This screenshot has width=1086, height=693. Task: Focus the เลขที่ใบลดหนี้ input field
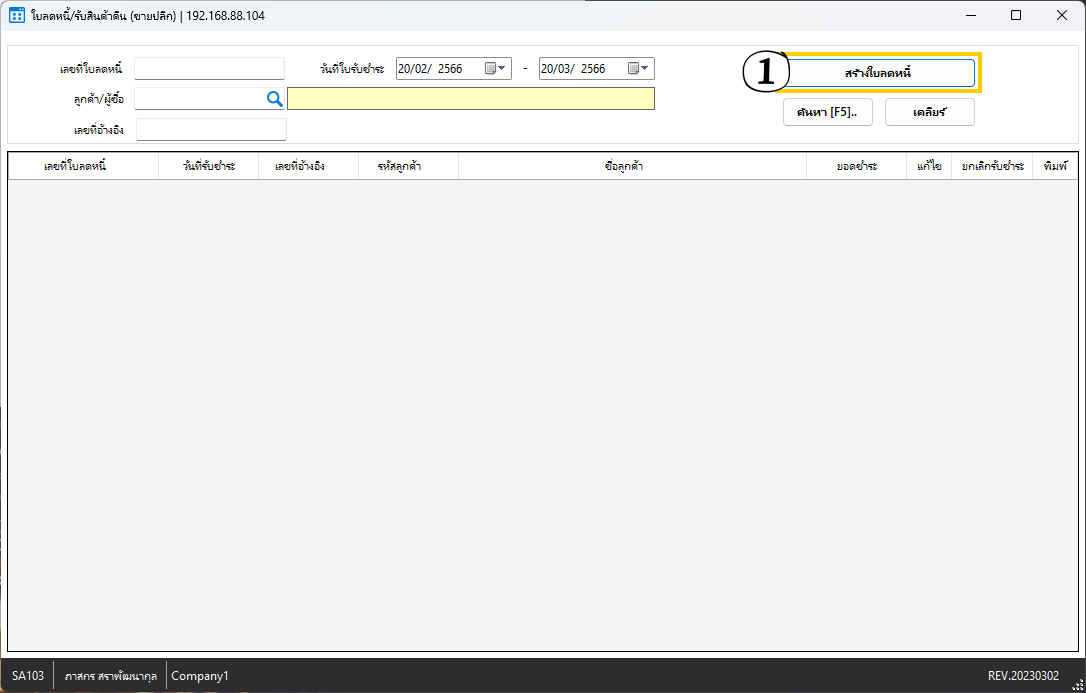point(209,69)
